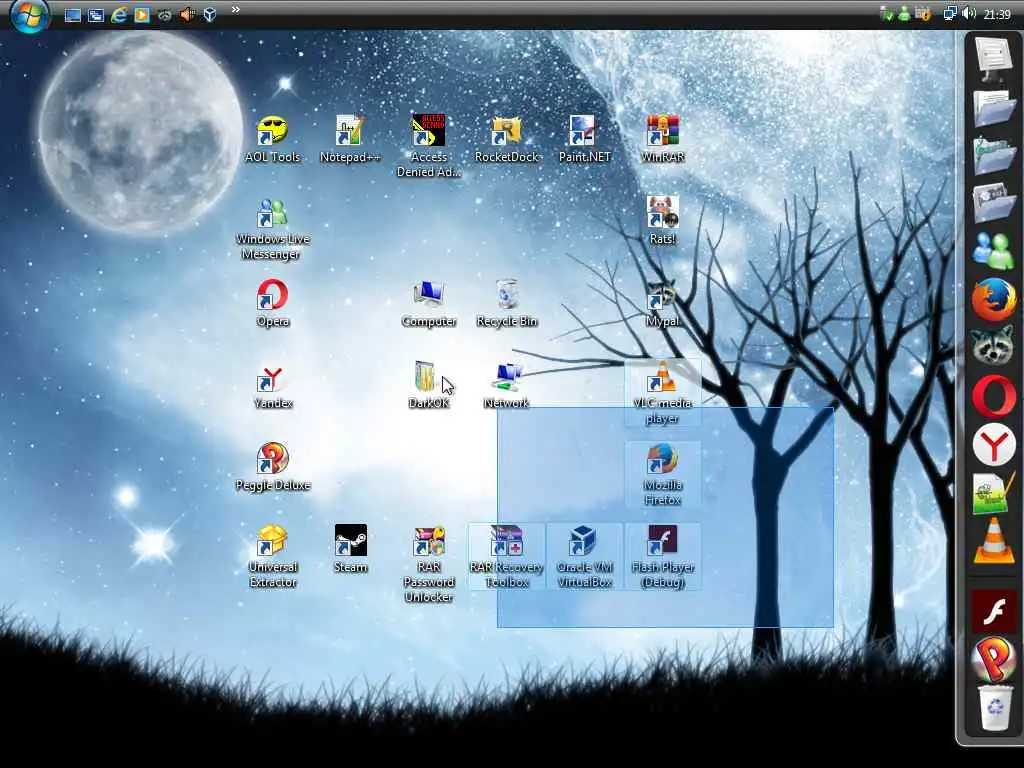This screenshot has height=768, width=1024.
Task: Click the Oracle VM VirtualBox desktop shortcut
Action: tap(584, 557)
